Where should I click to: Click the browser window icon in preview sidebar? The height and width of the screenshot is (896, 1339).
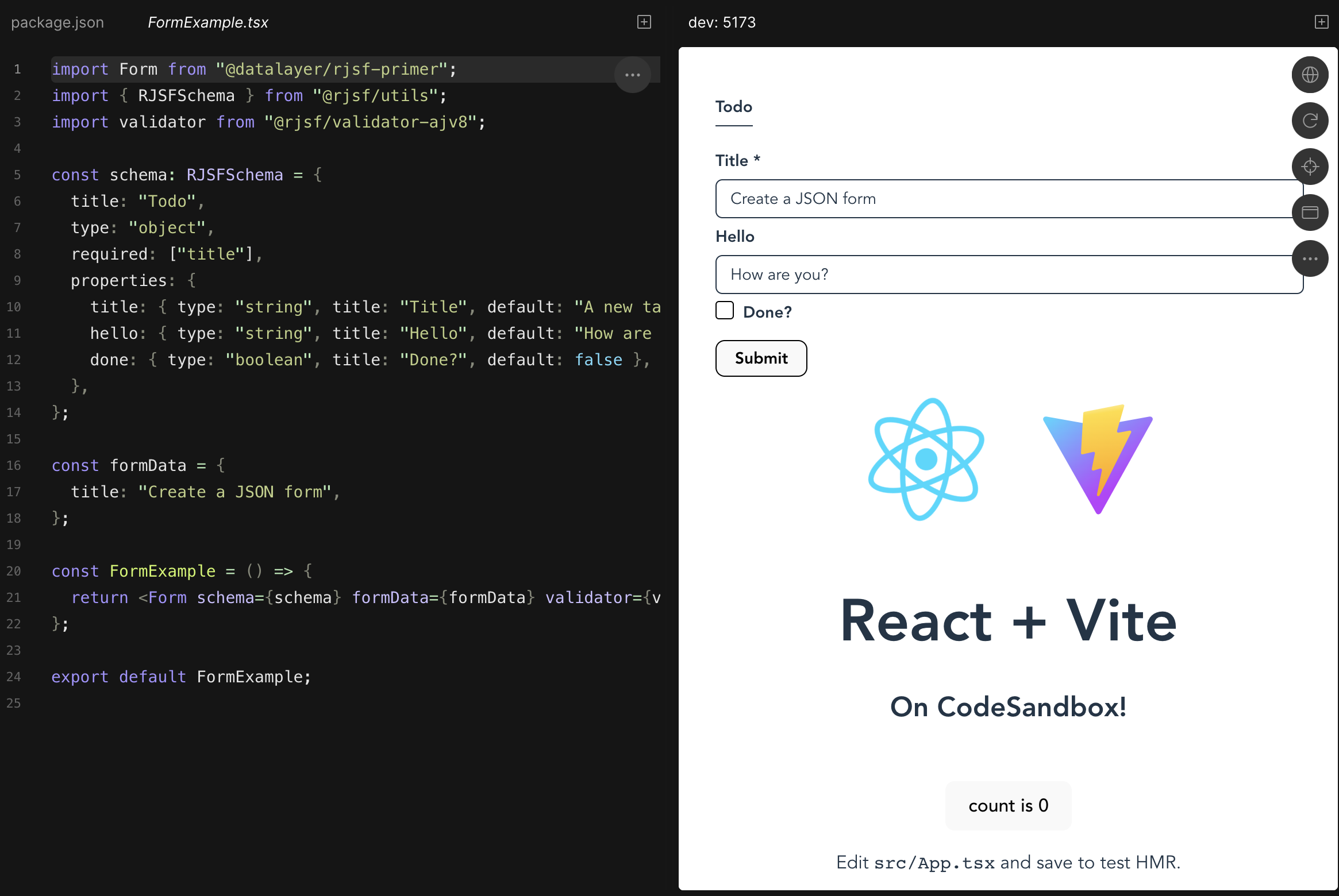coord(1310,213)
